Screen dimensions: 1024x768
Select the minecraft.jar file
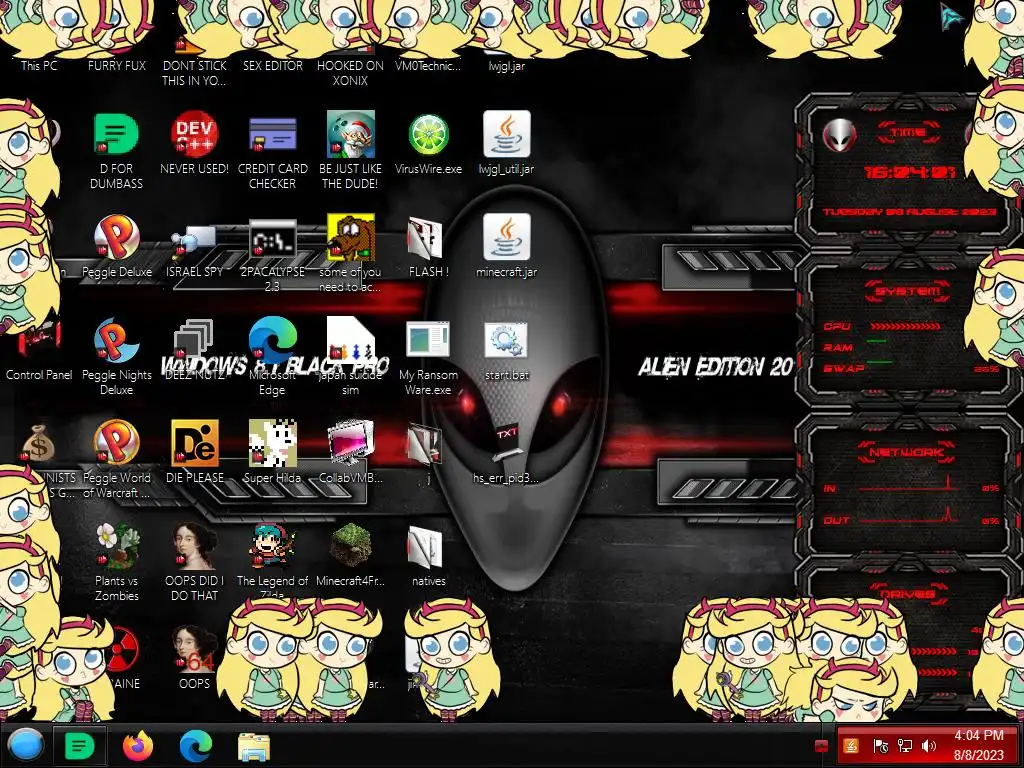click(507, 238)
